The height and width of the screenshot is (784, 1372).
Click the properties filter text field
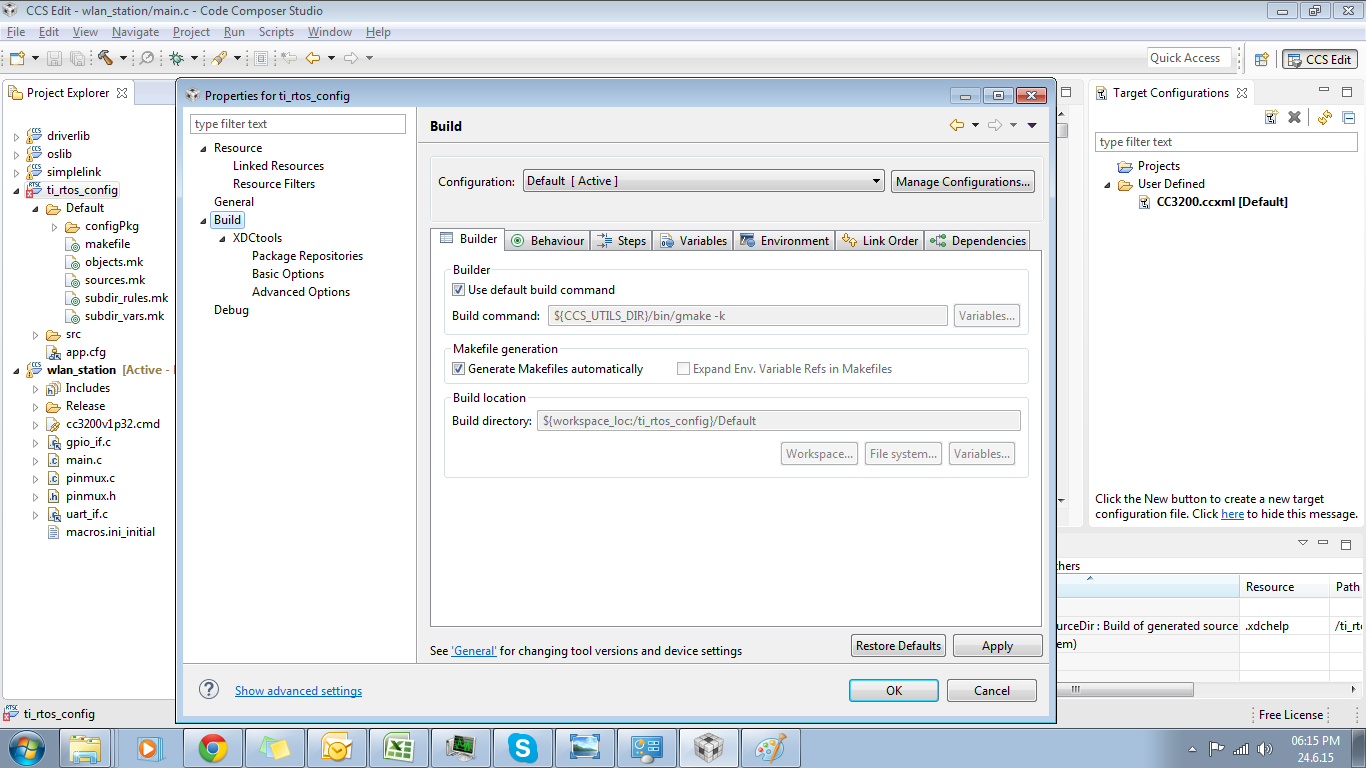pyautogui.click(x=298, y=124)
